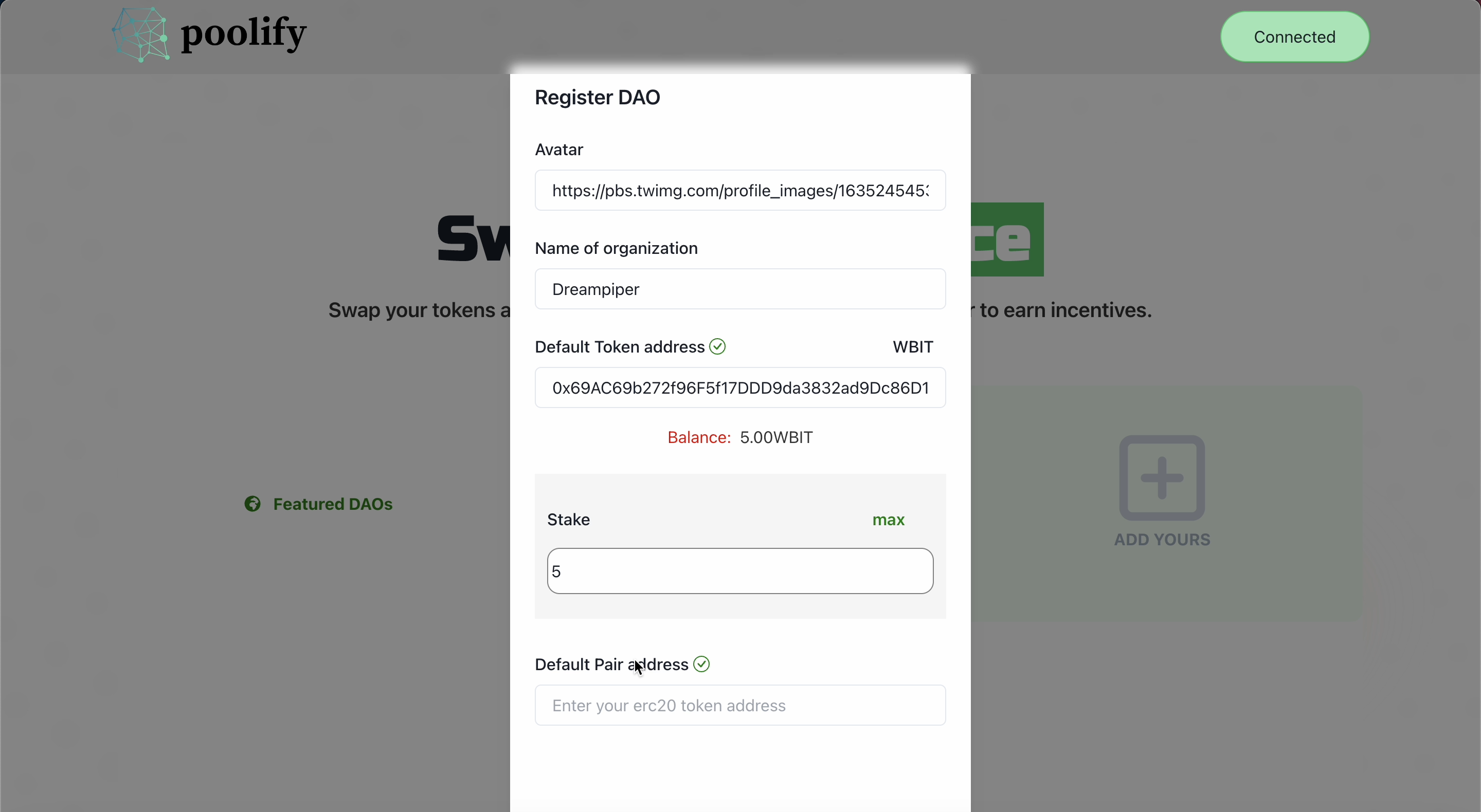1481x812 pixels.
Task: Click the Connected wallet status icon
Action: 1294,36
